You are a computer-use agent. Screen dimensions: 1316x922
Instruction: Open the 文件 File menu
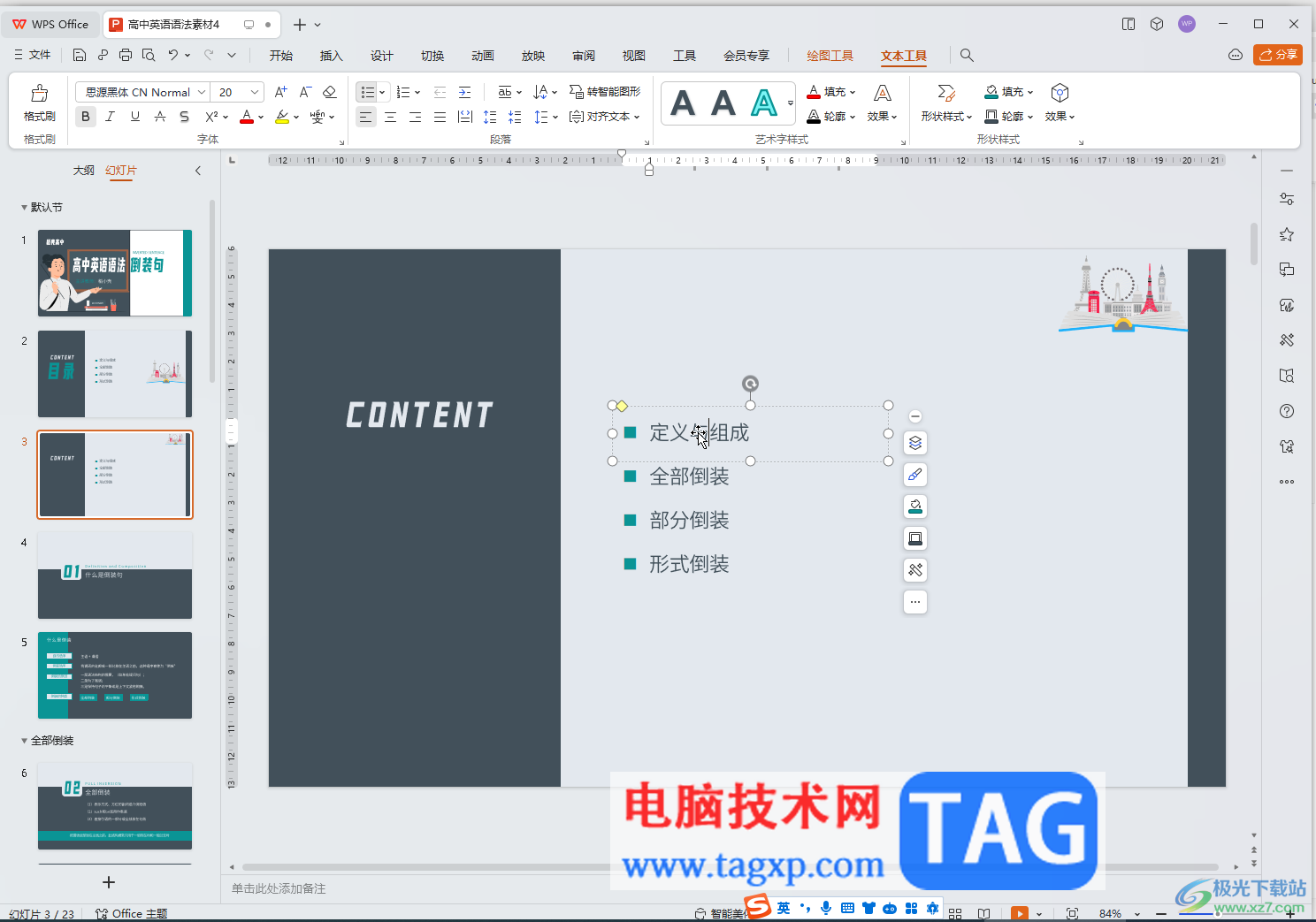point(33,55)
